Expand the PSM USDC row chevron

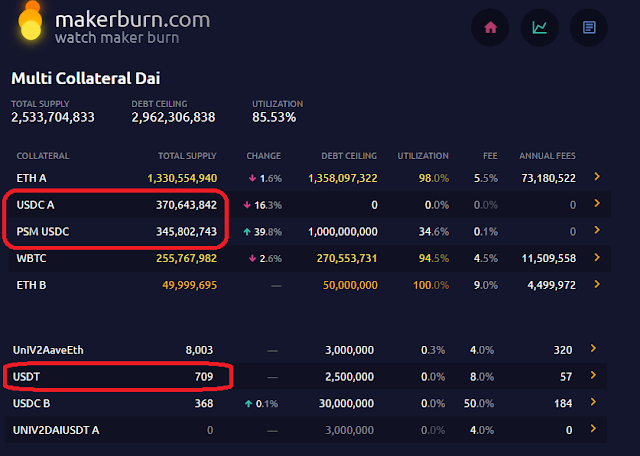click(x=597, y=230)
